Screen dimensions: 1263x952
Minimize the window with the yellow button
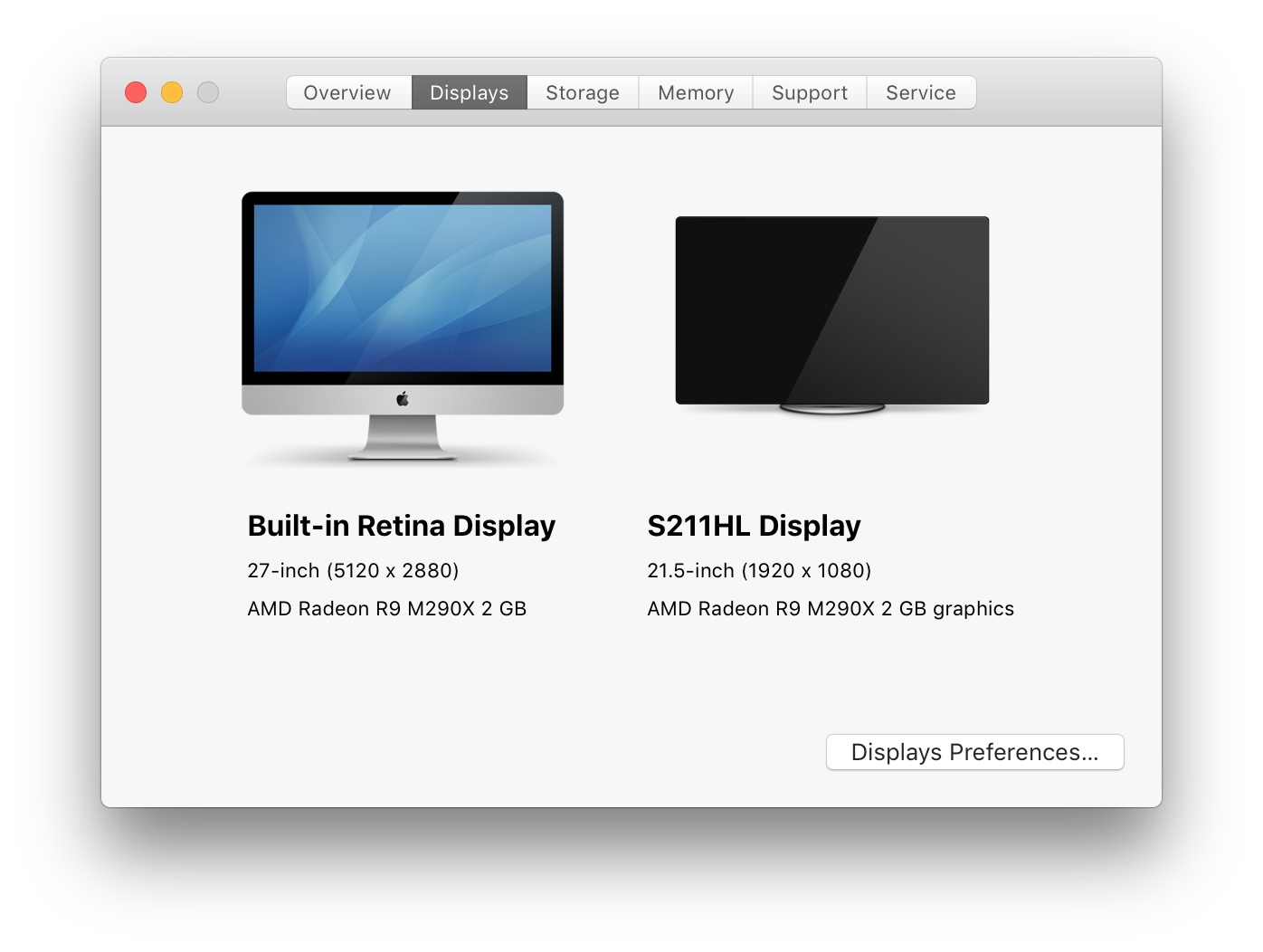click(x=172, y=92)
